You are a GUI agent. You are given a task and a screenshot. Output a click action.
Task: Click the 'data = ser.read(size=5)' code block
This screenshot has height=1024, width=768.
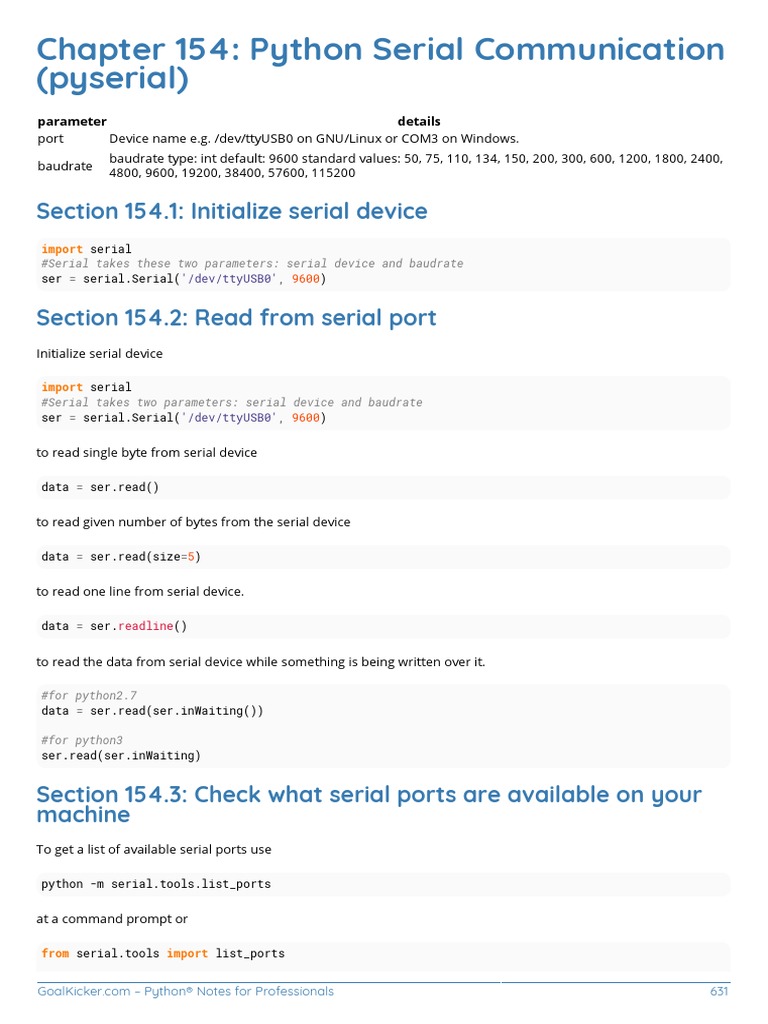[383, 557]
